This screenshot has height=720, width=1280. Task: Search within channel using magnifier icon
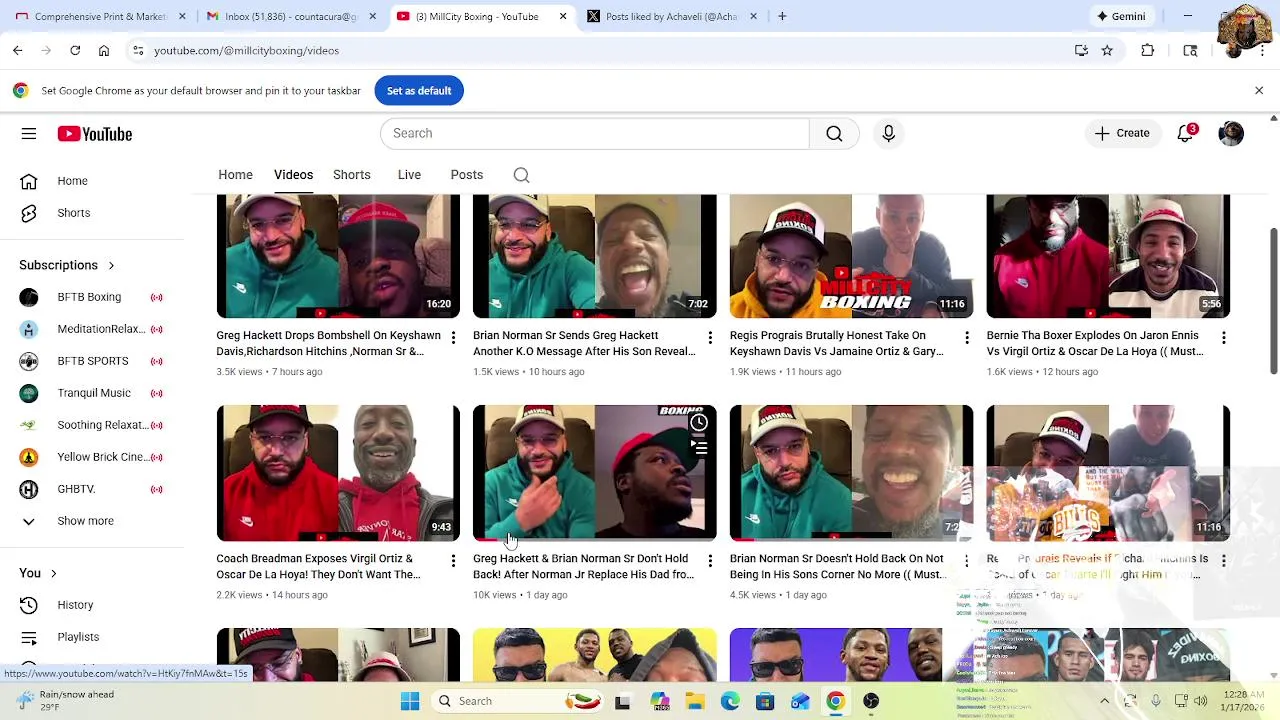click(x=521, y=175)
